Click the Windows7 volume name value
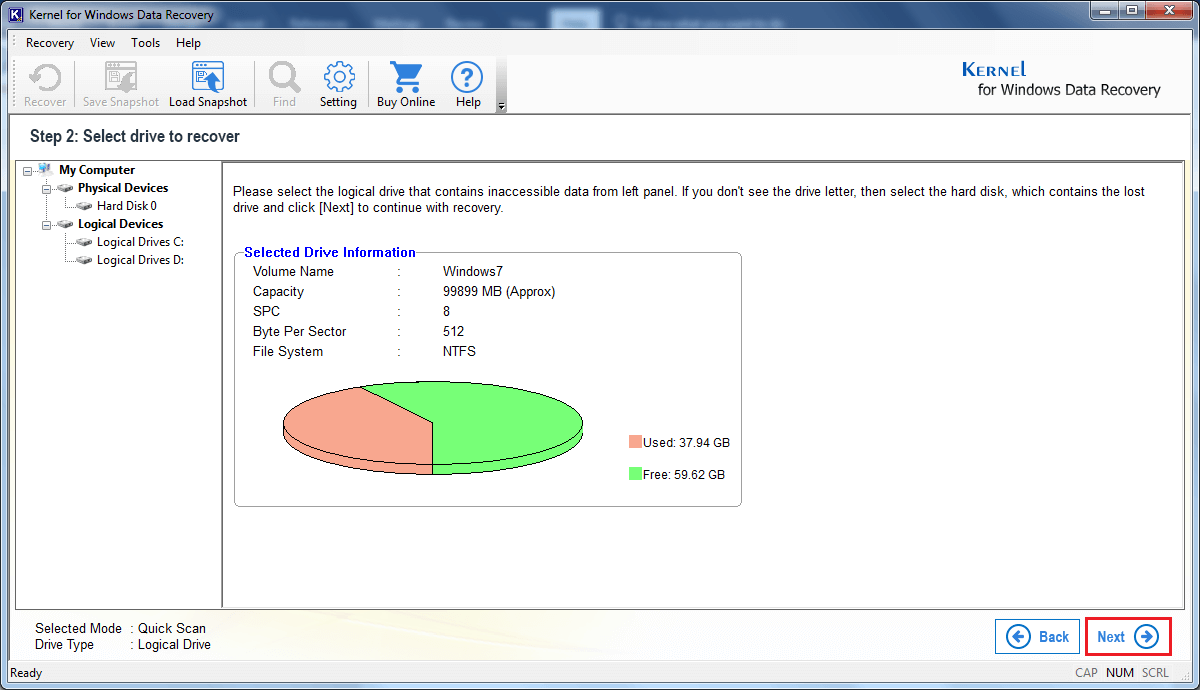Image resolution: width=1200 pixels, height=690 pixels. tap(472, 271)
